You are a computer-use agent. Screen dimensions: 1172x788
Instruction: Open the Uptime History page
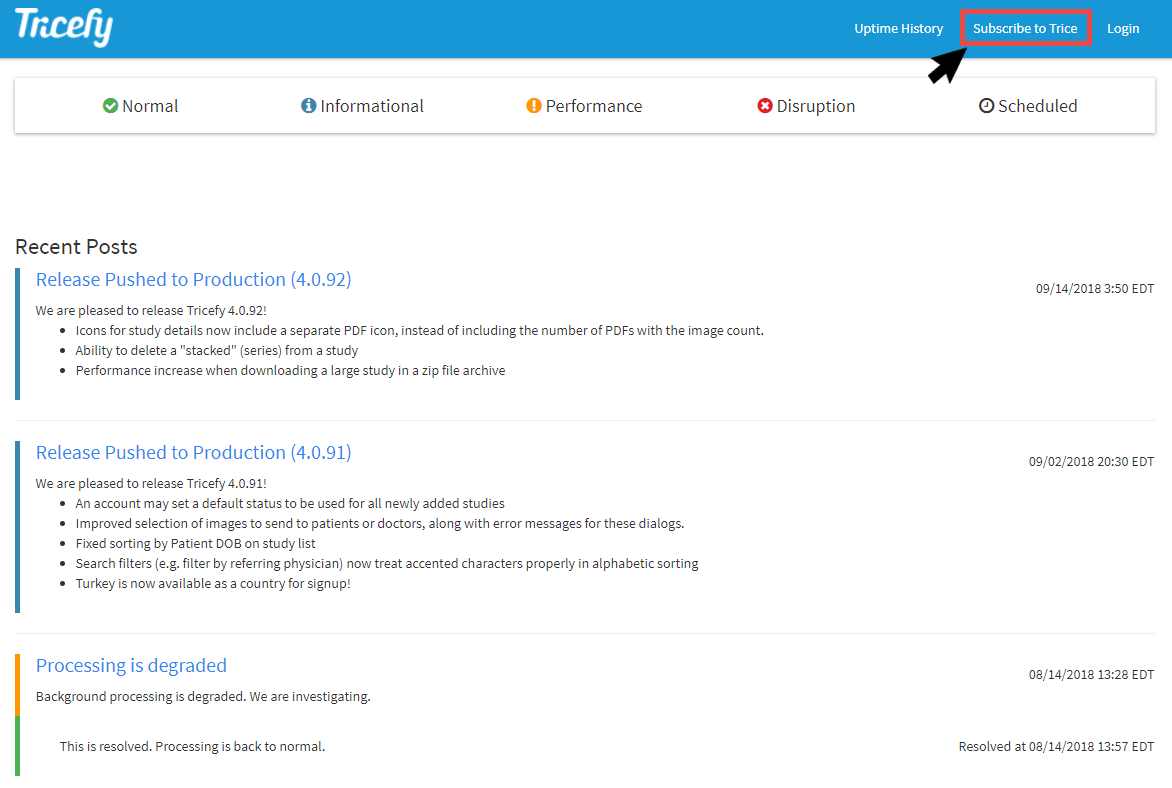click(898, 28)
